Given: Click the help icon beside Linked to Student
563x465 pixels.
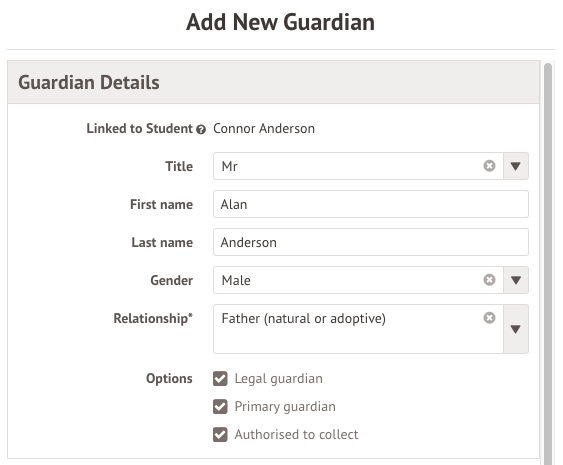Looking at the screenshot, I should 201,129.
